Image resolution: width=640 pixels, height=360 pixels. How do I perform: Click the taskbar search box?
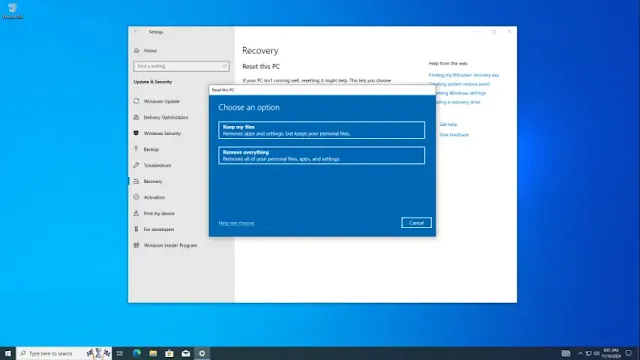(x=64, y=353)
